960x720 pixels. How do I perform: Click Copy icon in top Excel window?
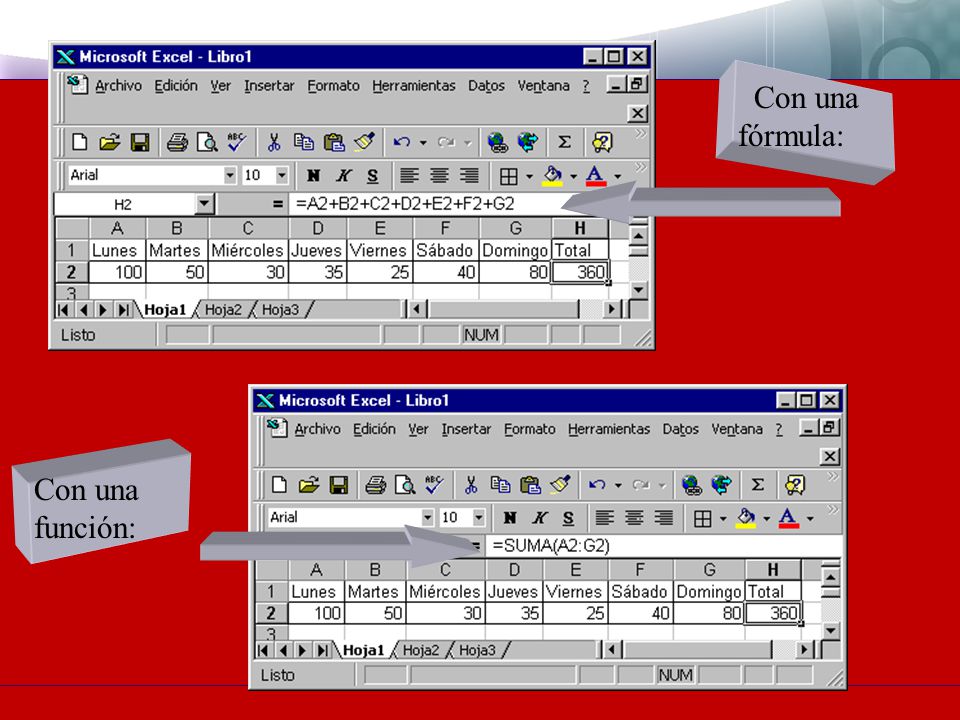coord(304,142)
